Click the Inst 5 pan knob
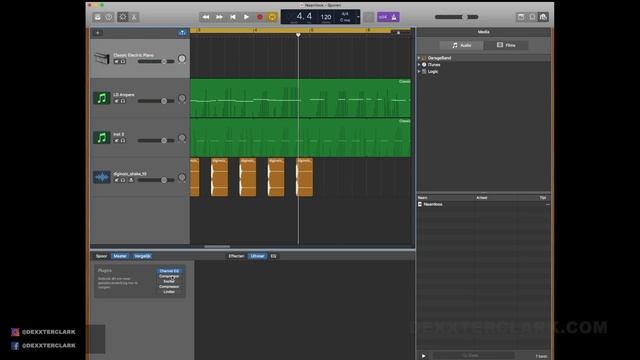 [182, 138]
